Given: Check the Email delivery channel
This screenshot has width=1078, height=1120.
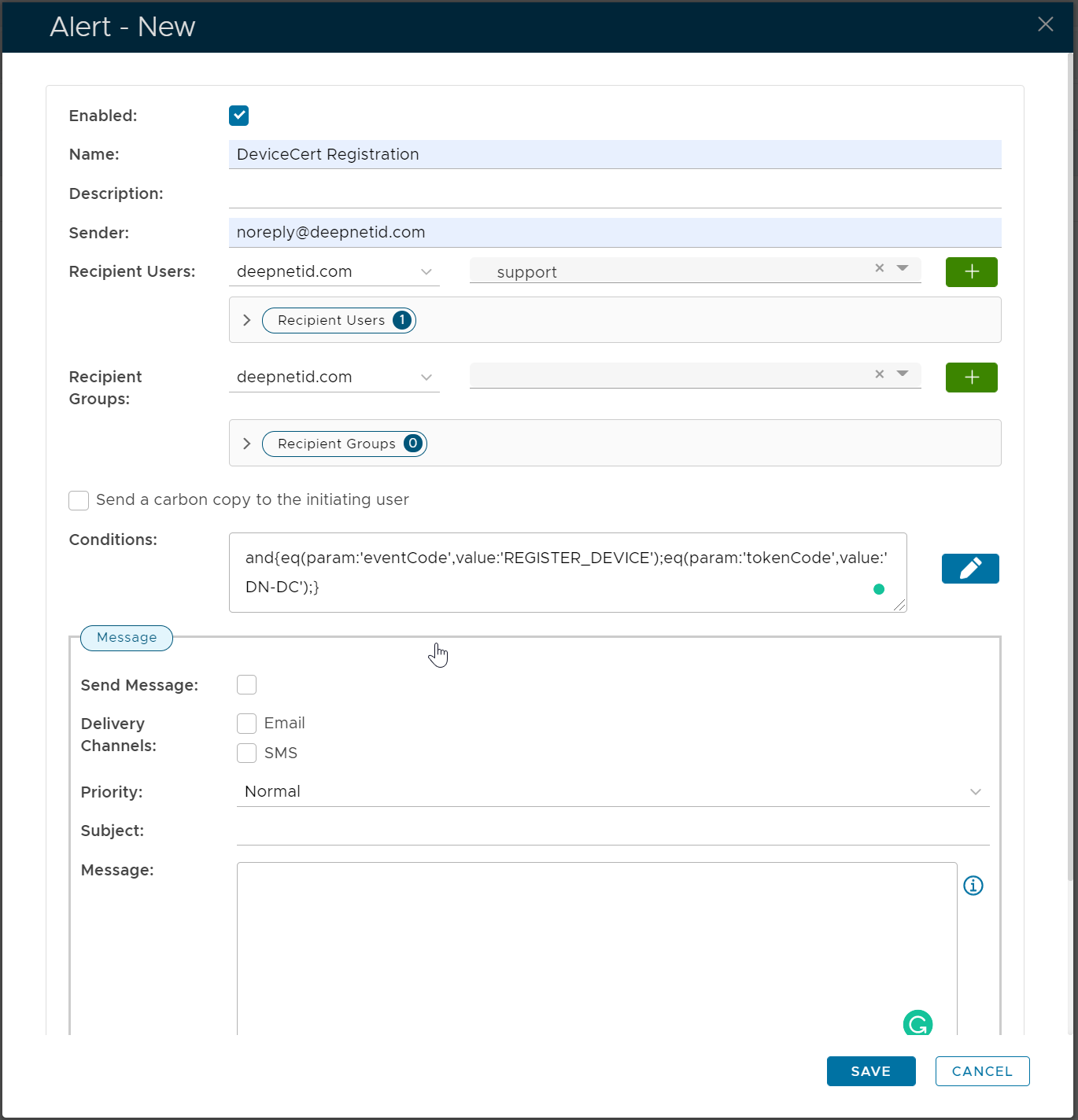Looking at the screenshot, I should pyautogui.click(x=247, y=724).
